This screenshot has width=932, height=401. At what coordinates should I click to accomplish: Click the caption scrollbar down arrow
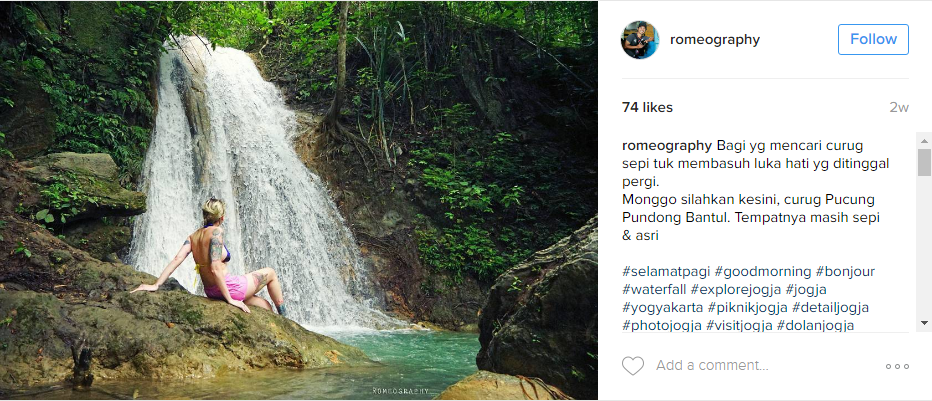click(924, 322)
